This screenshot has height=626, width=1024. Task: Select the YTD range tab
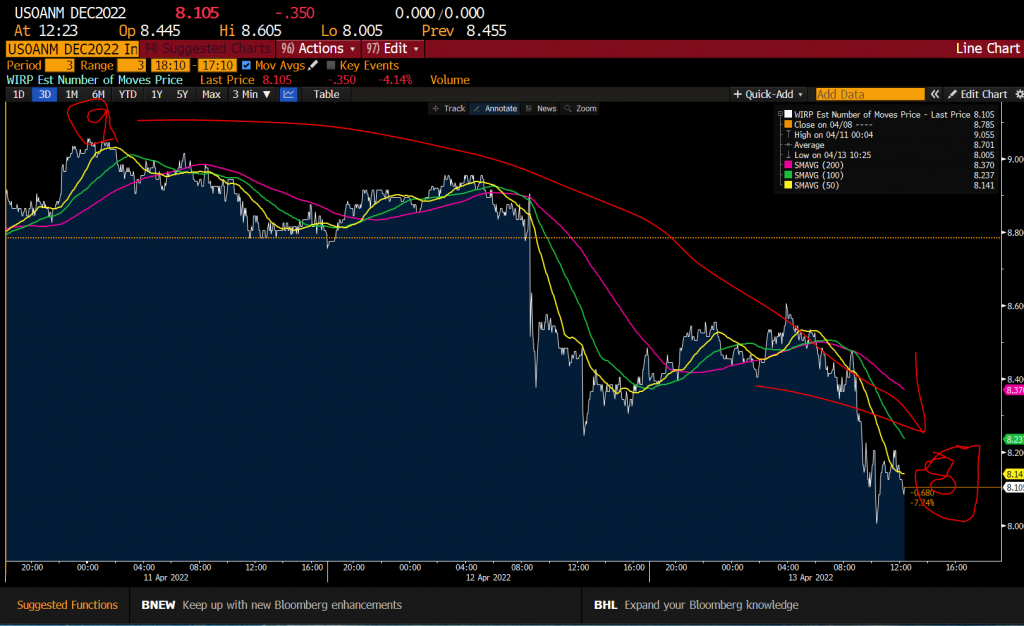(x=127, y=95)
